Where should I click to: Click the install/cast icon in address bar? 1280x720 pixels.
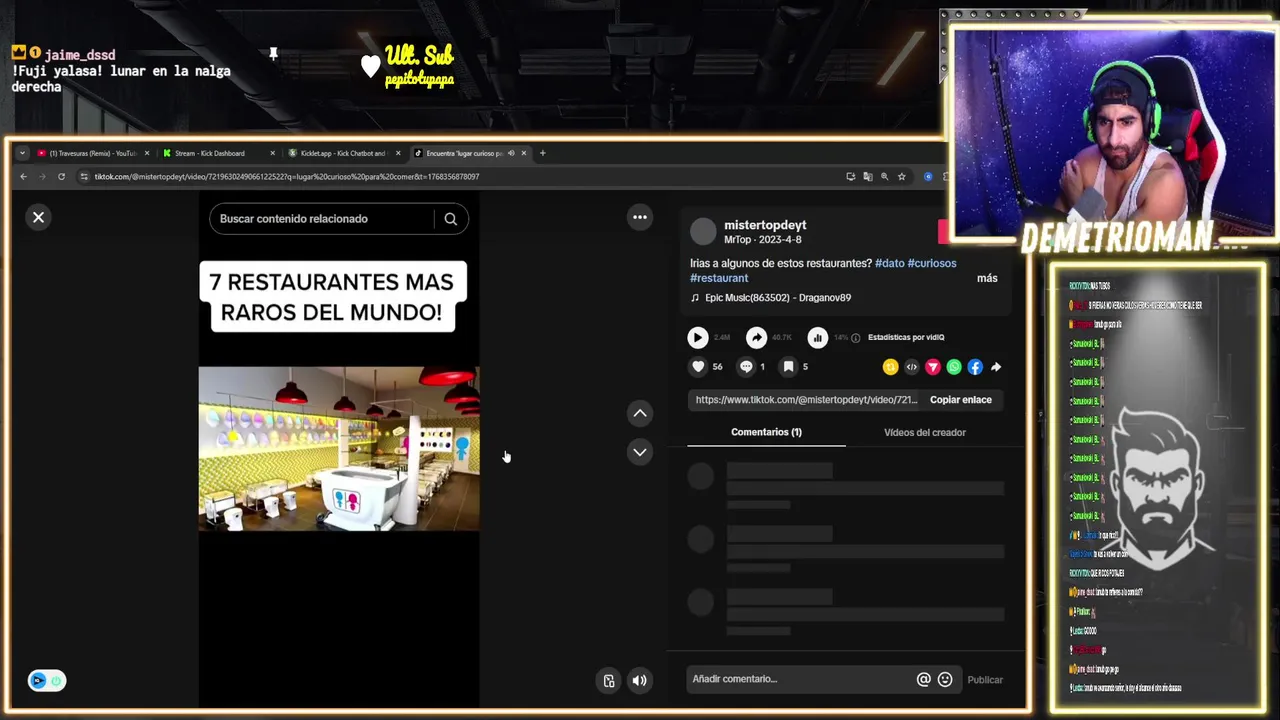[851, 177]
